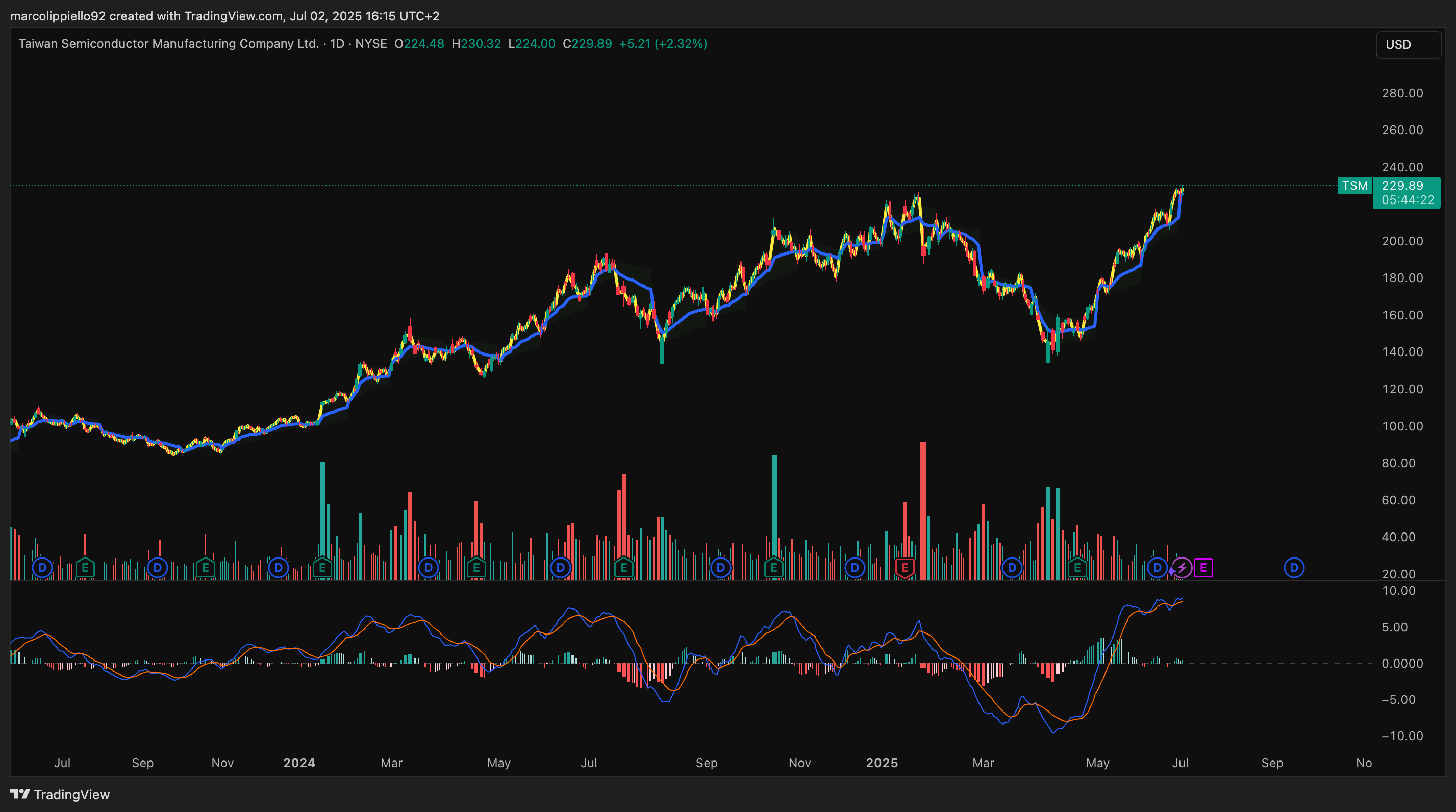Screen dimensions: 1456x812
Task: Click the Taiwan Semiconductor Manufacturing Company title
Action: click(x=168, y=44)
